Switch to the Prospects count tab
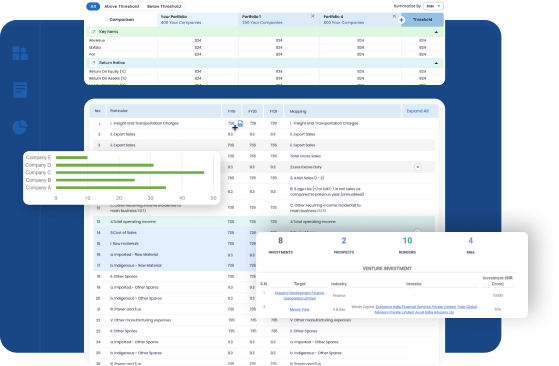 (x=344, y=245)
